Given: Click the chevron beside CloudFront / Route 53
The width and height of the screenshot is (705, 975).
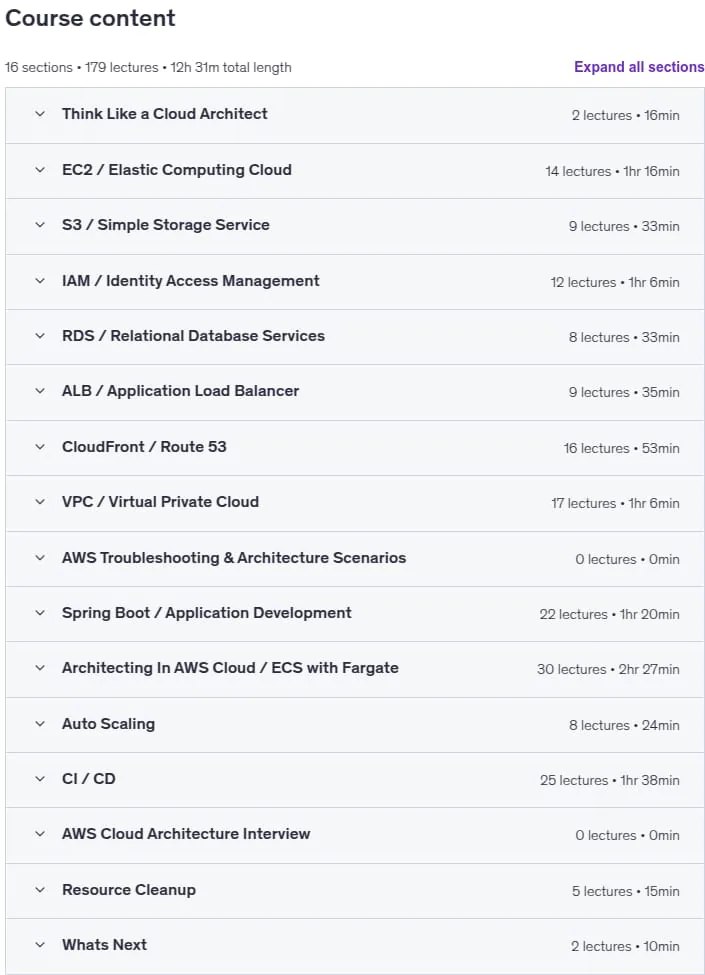Looking at the screenshot, I should tap(40, 447).
